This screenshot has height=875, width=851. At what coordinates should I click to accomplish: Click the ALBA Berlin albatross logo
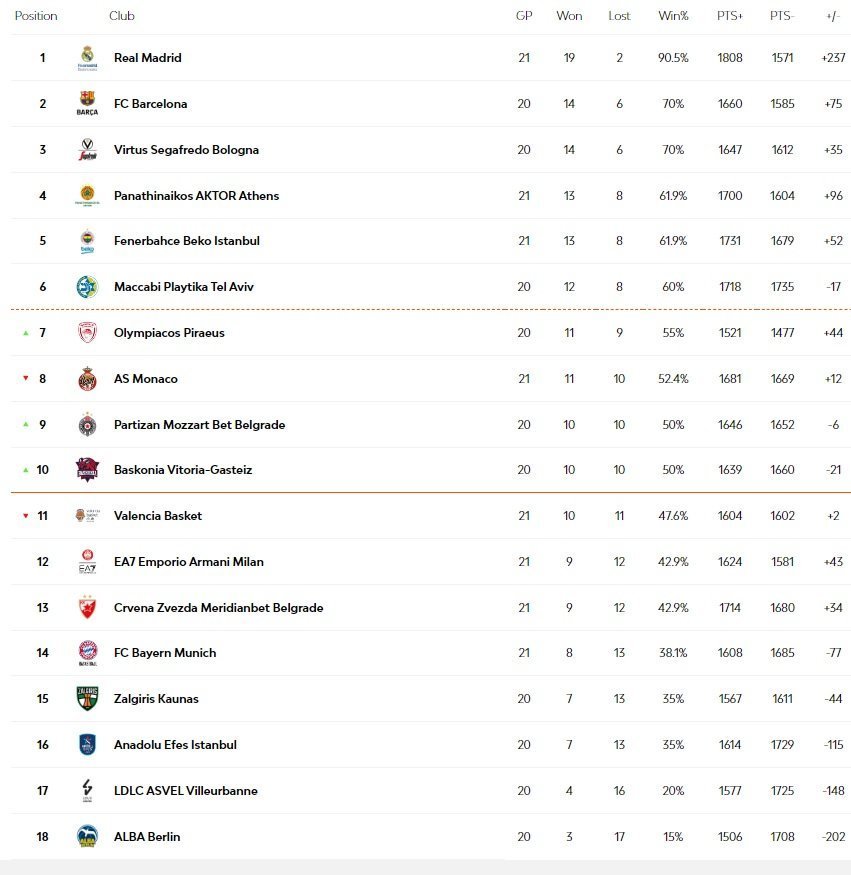point(87,836)
